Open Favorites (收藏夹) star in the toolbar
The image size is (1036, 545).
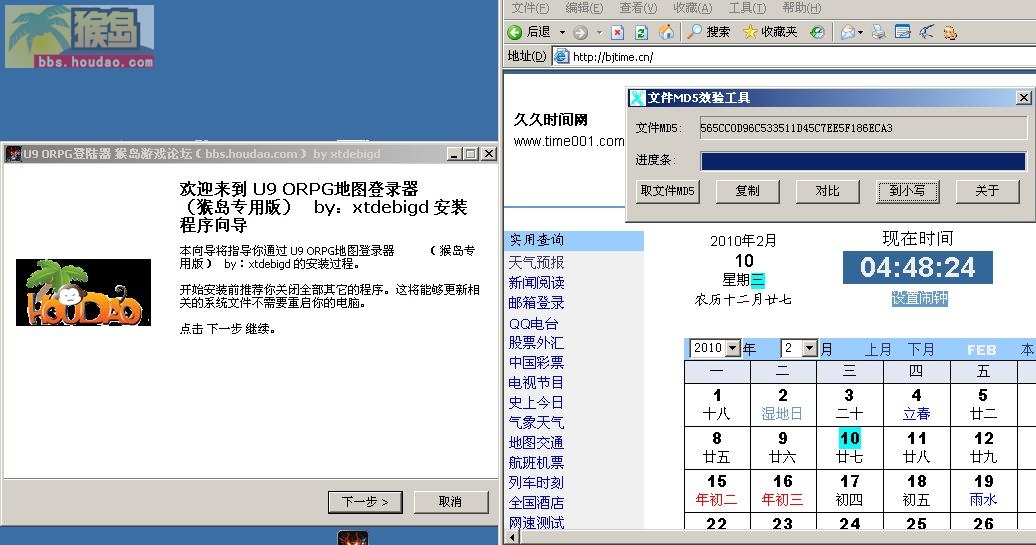click(x=770, y=32)
